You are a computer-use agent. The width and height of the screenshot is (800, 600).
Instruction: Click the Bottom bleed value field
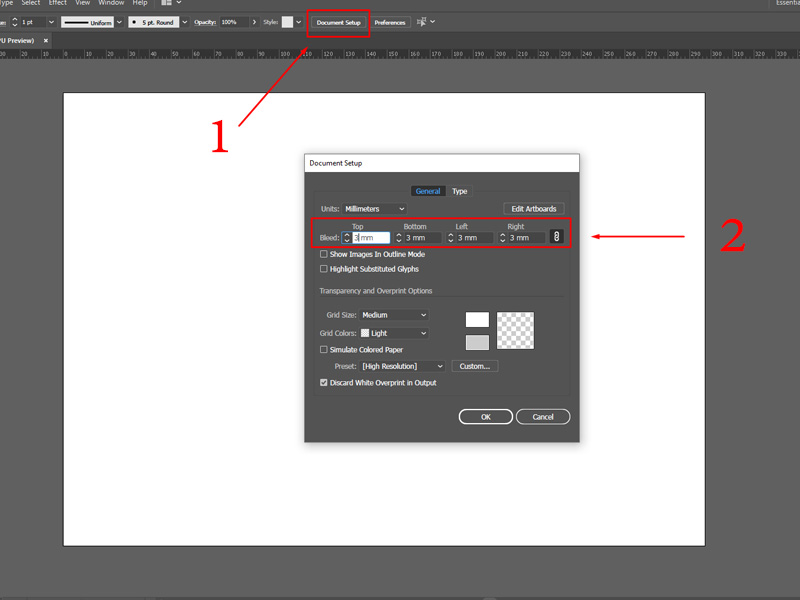click(423, 238)
